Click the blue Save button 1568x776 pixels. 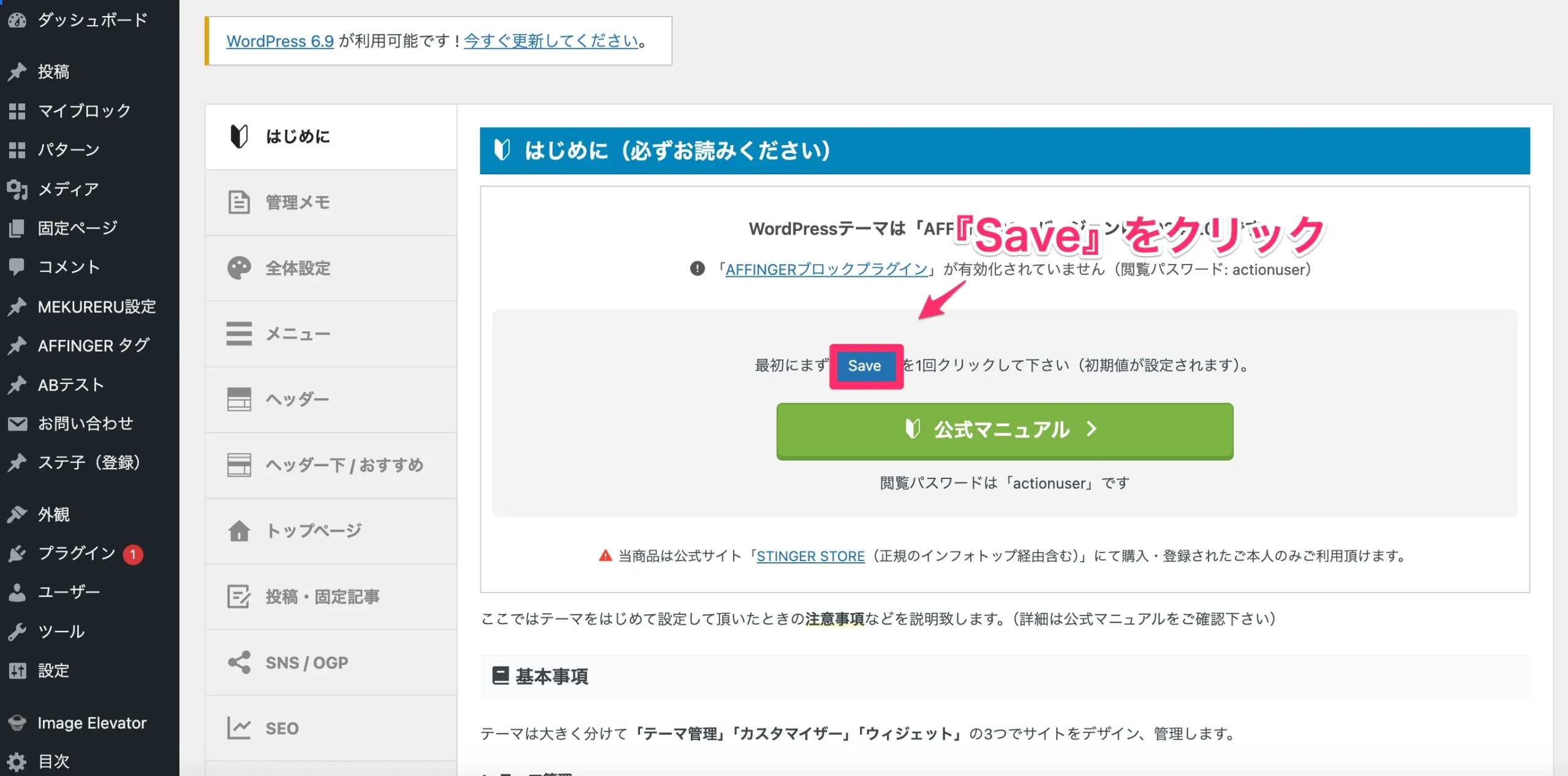864,366
